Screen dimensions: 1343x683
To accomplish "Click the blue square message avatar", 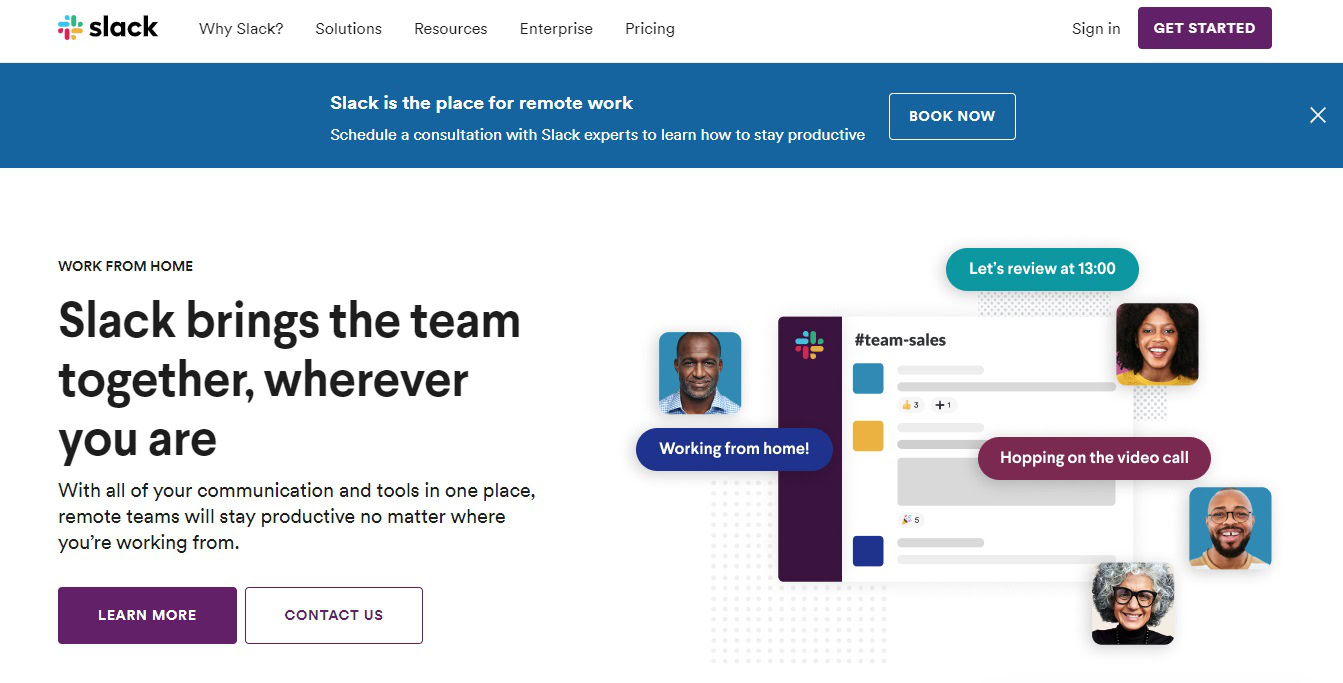I will [x=868, y=379].
